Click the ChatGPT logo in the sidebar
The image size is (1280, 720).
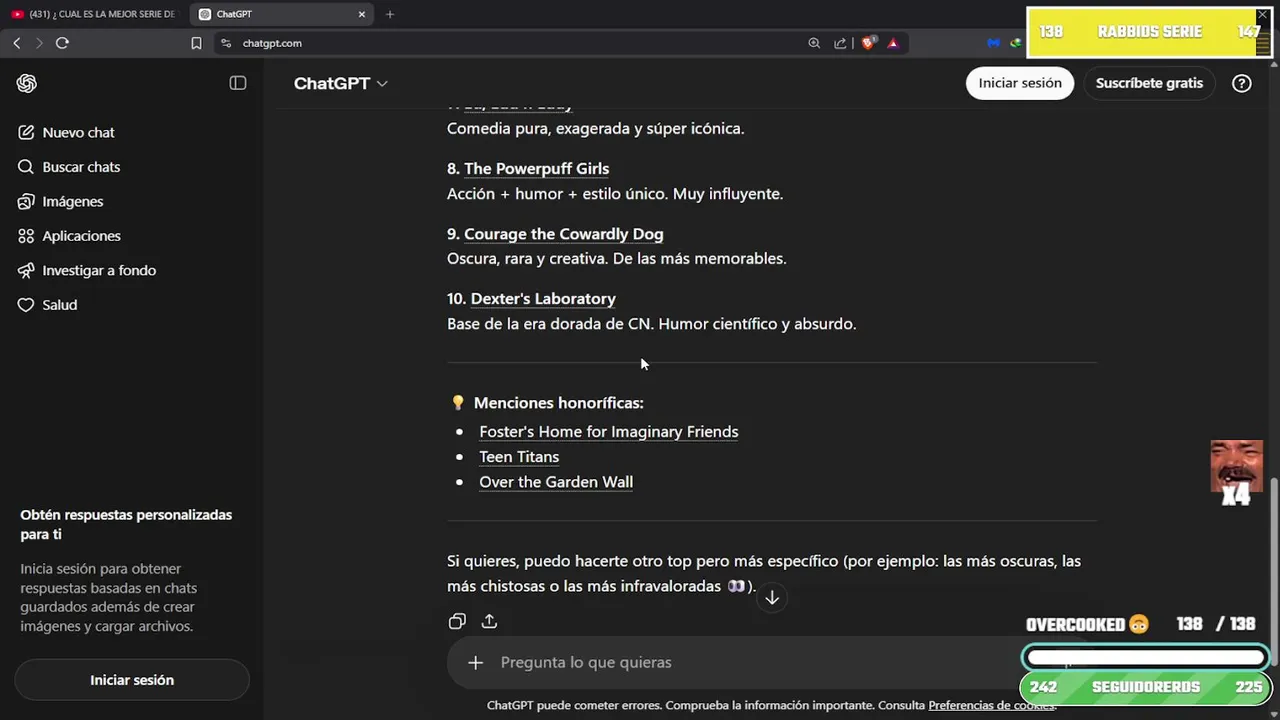(x=27, y=83)
